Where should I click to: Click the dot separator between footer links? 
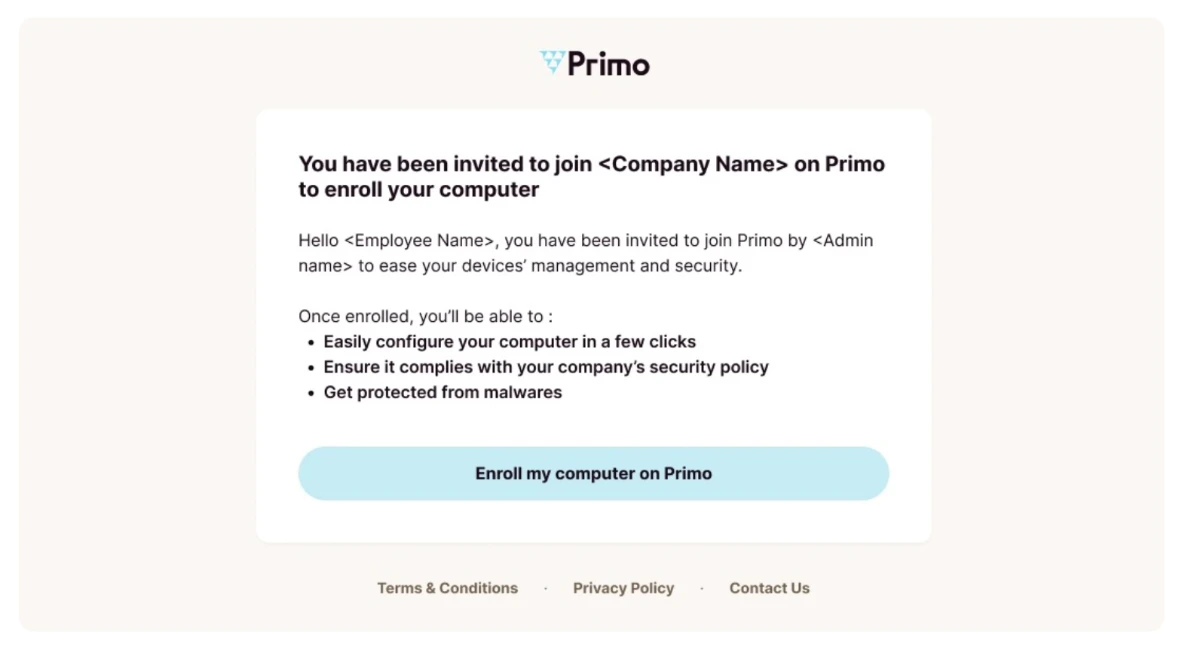tap(545, 588)
